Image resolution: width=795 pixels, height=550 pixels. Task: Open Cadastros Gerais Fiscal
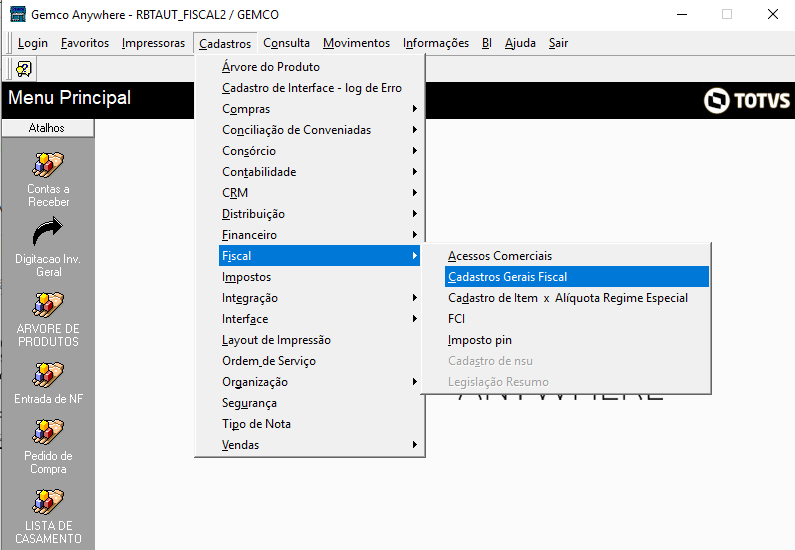[x=577, y=277]
